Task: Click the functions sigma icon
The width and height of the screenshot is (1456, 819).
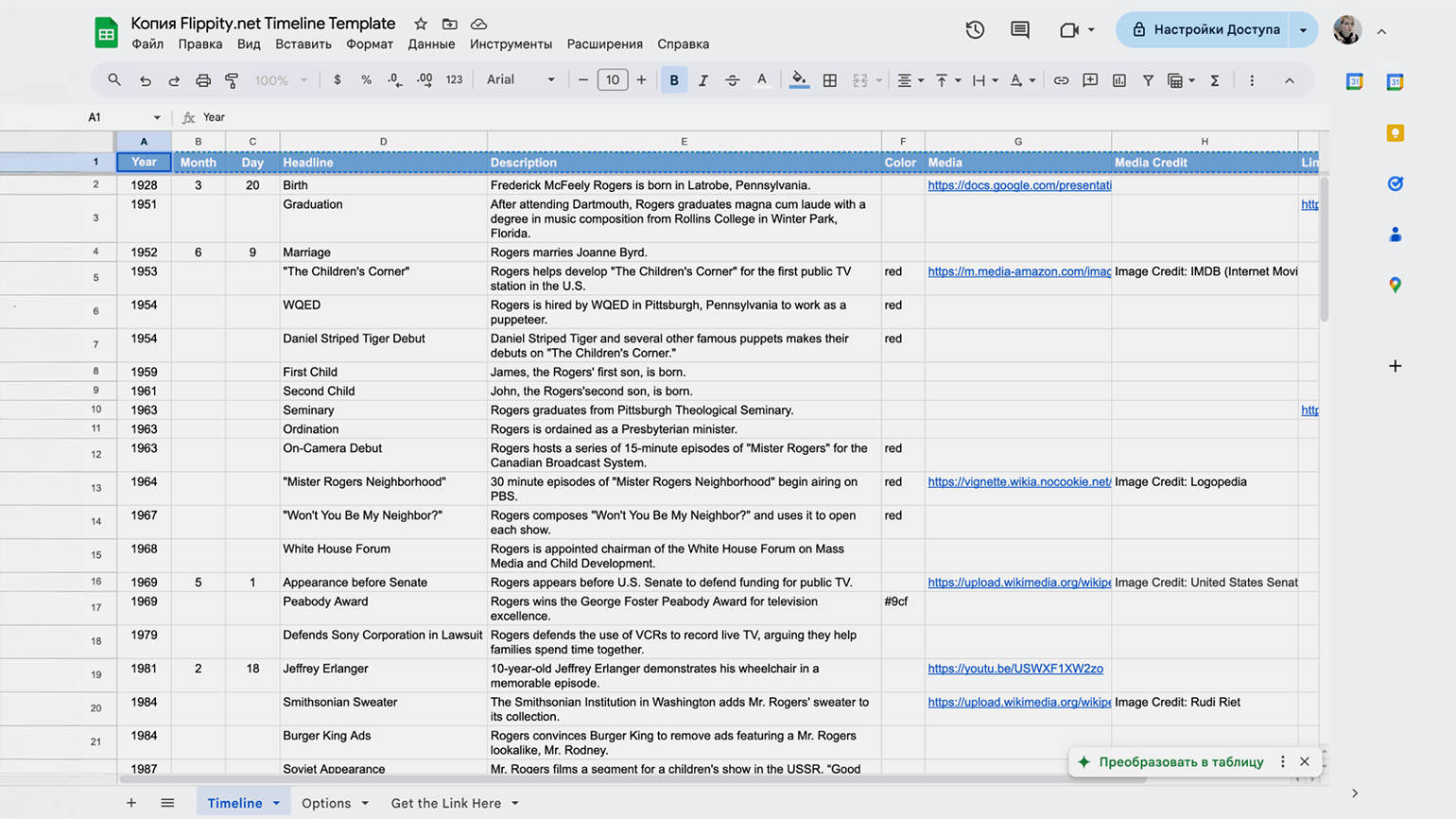Action: tap(1215, 80)
